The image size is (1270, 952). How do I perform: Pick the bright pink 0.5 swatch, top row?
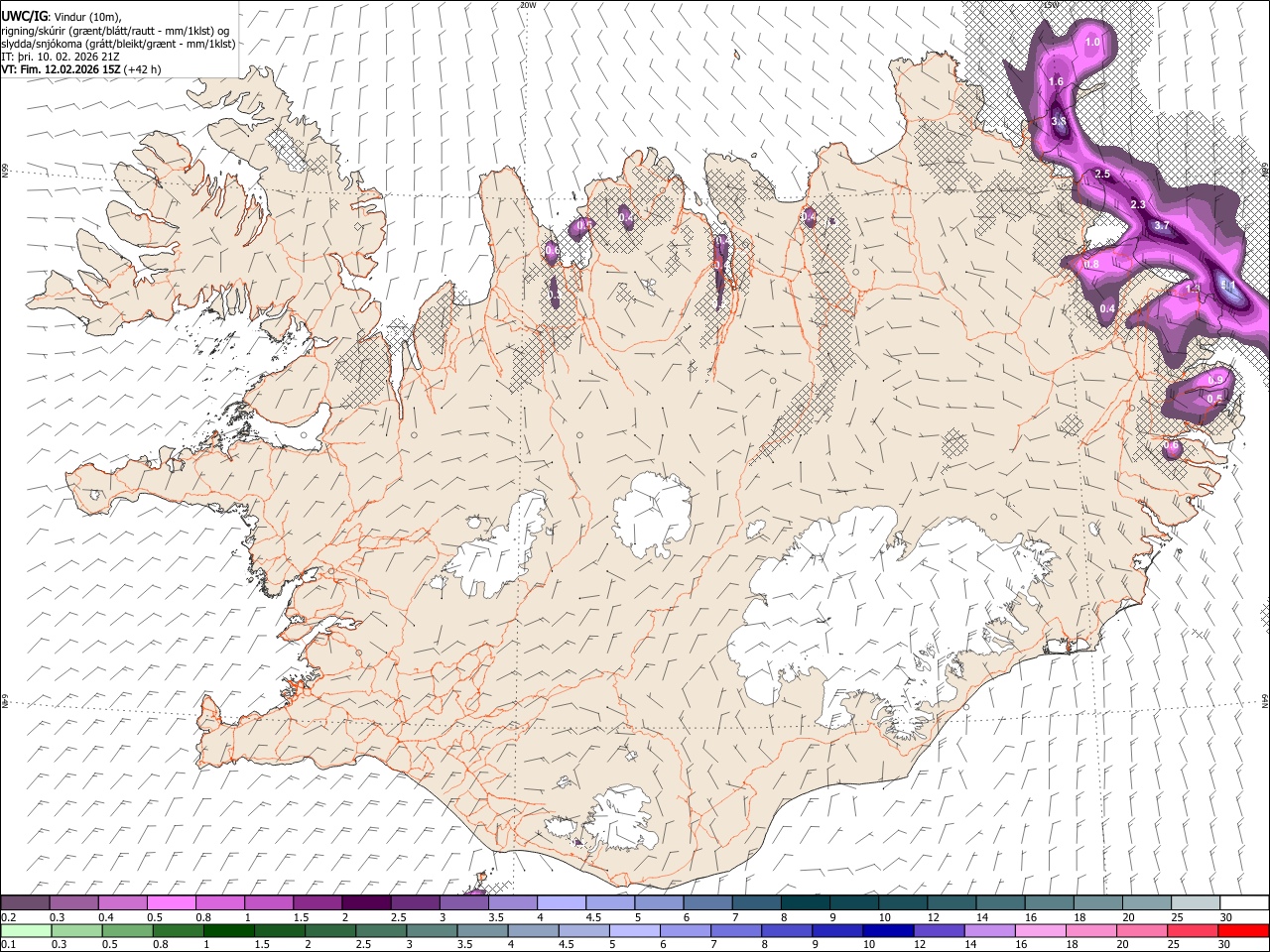click(172, 903)
